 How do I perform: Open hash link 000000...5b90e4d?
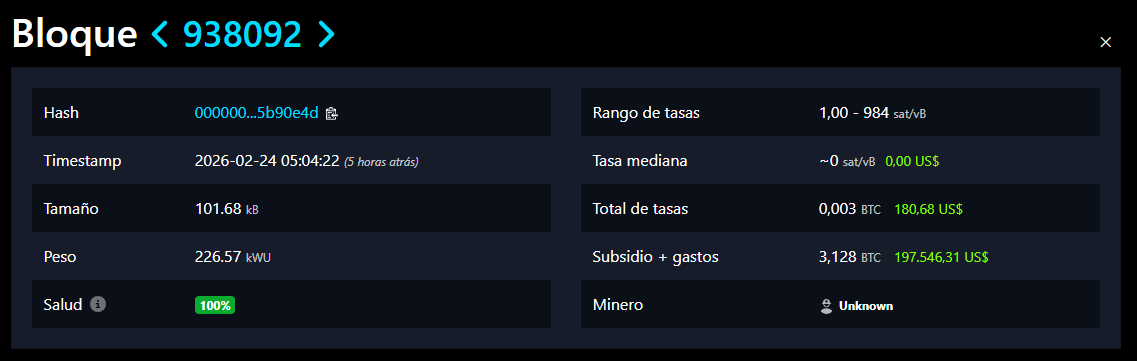tap(257, 112)
